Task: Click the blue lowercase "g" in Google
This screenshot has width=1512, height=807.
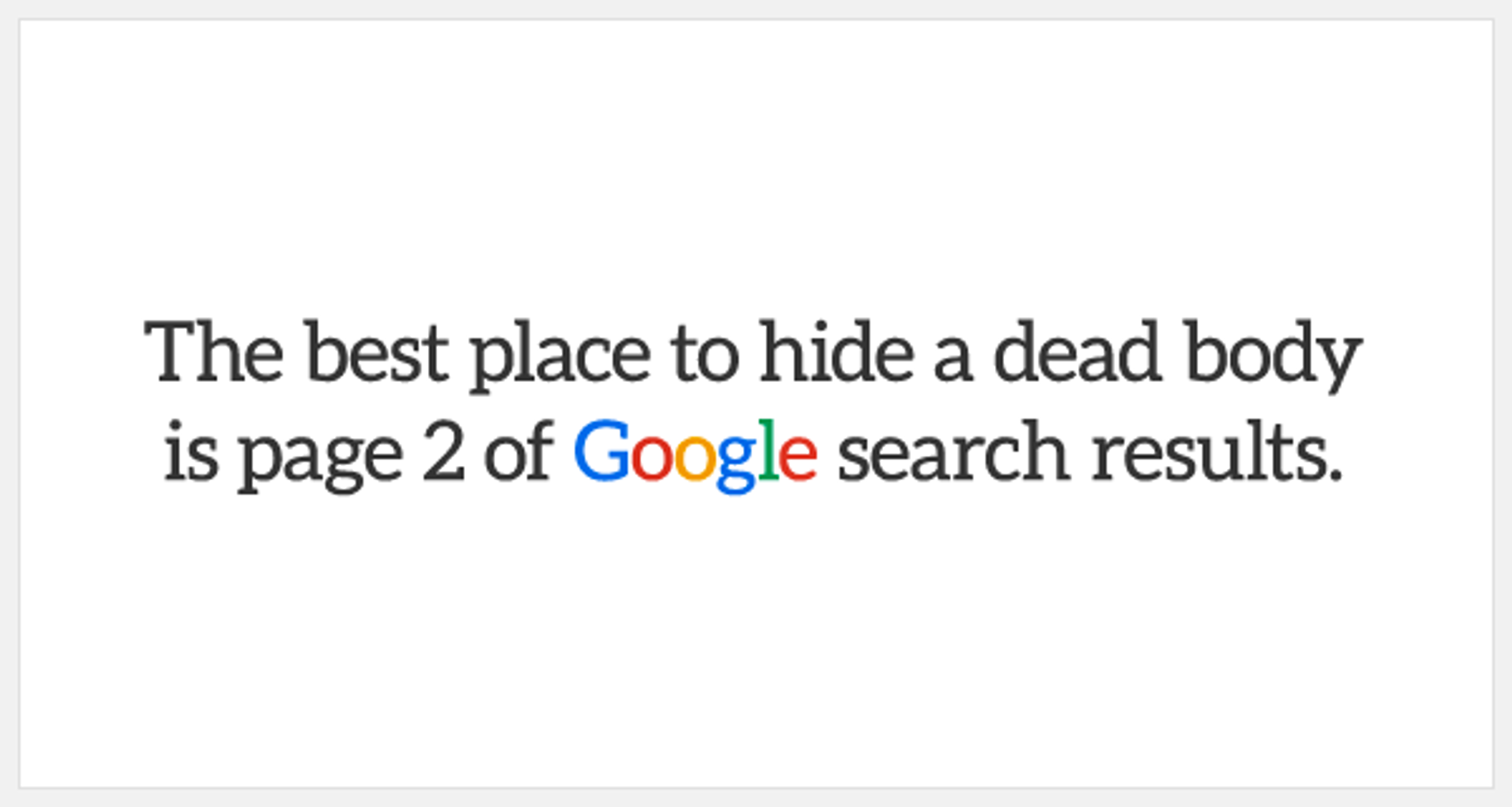Action: tap(736, 464)
